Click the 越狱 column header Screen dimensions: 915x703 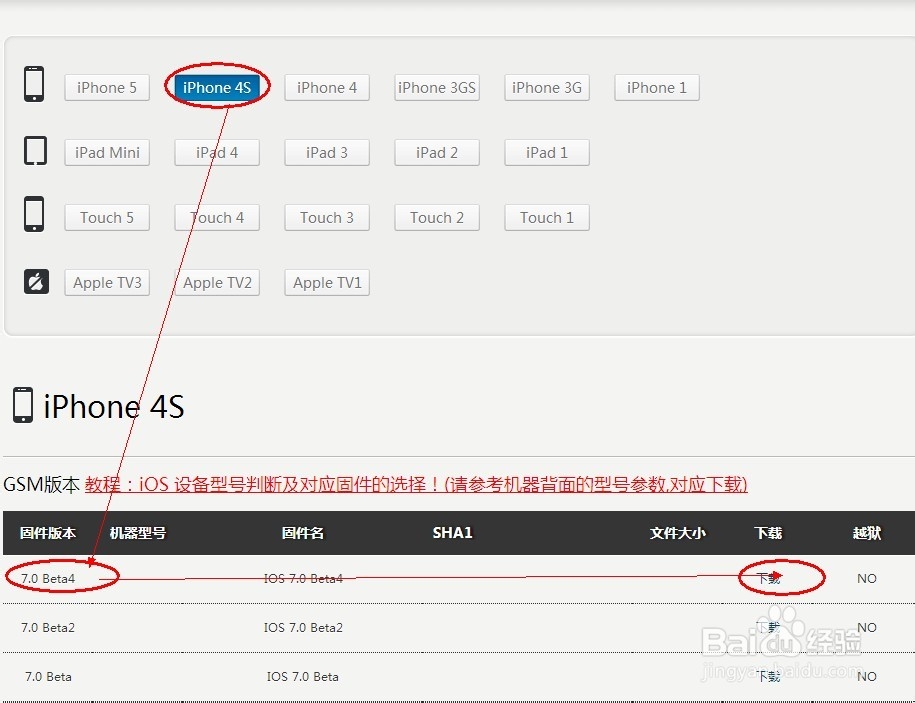tap(867, 533)
